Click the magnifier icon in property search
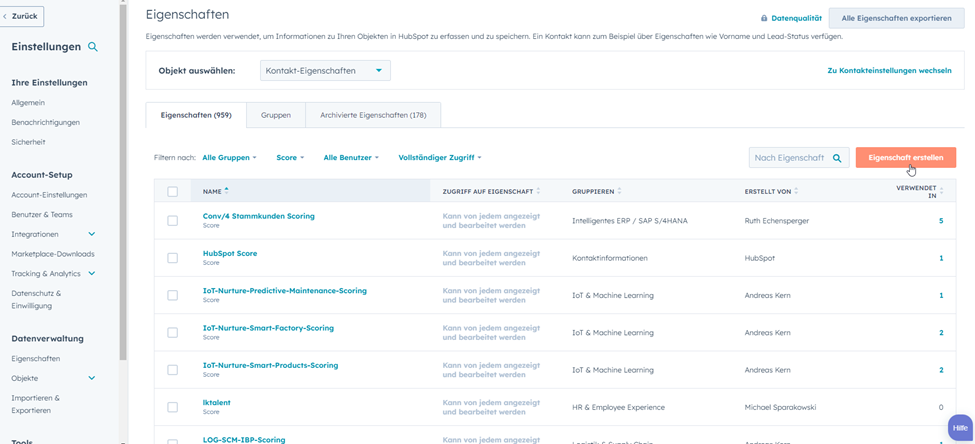The width and height of the screenshot is (975, 444). 837,158
